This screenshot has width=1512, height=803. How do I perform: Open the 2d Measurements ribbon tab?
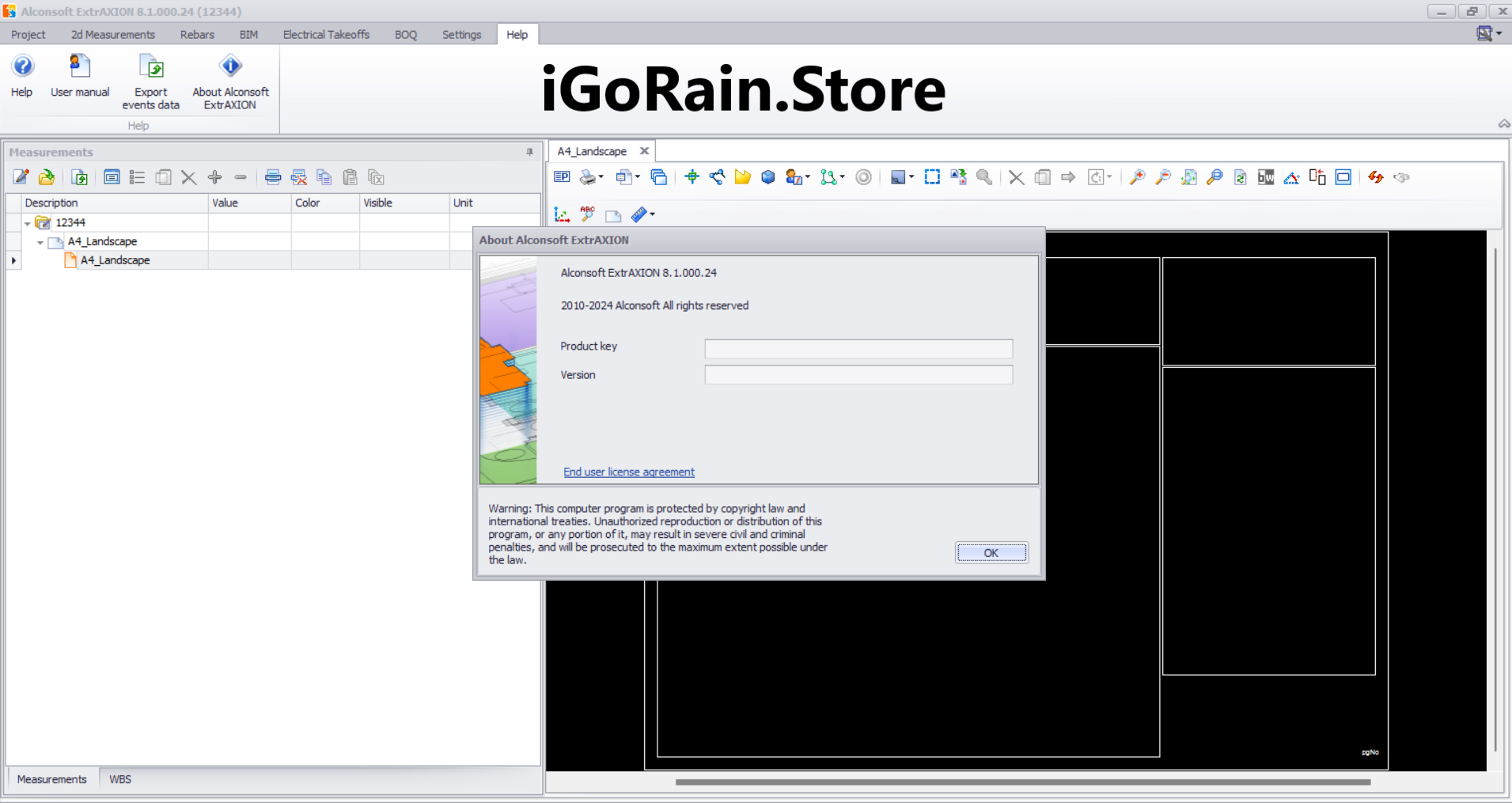pyautogui.click(x=112, y=35)
